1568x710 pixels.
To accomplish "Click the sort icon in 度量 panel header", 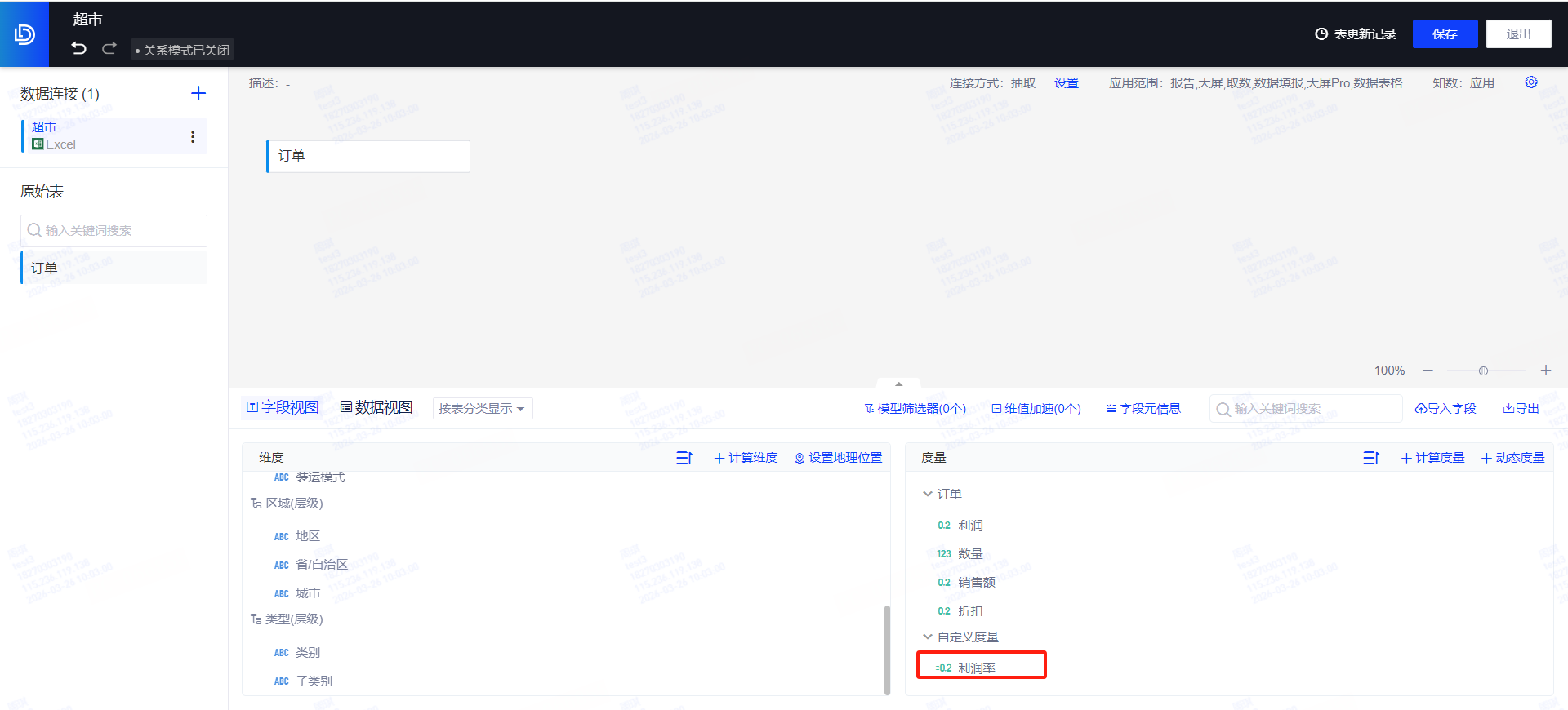I will pyautogui.click(x=1371, y=457).
